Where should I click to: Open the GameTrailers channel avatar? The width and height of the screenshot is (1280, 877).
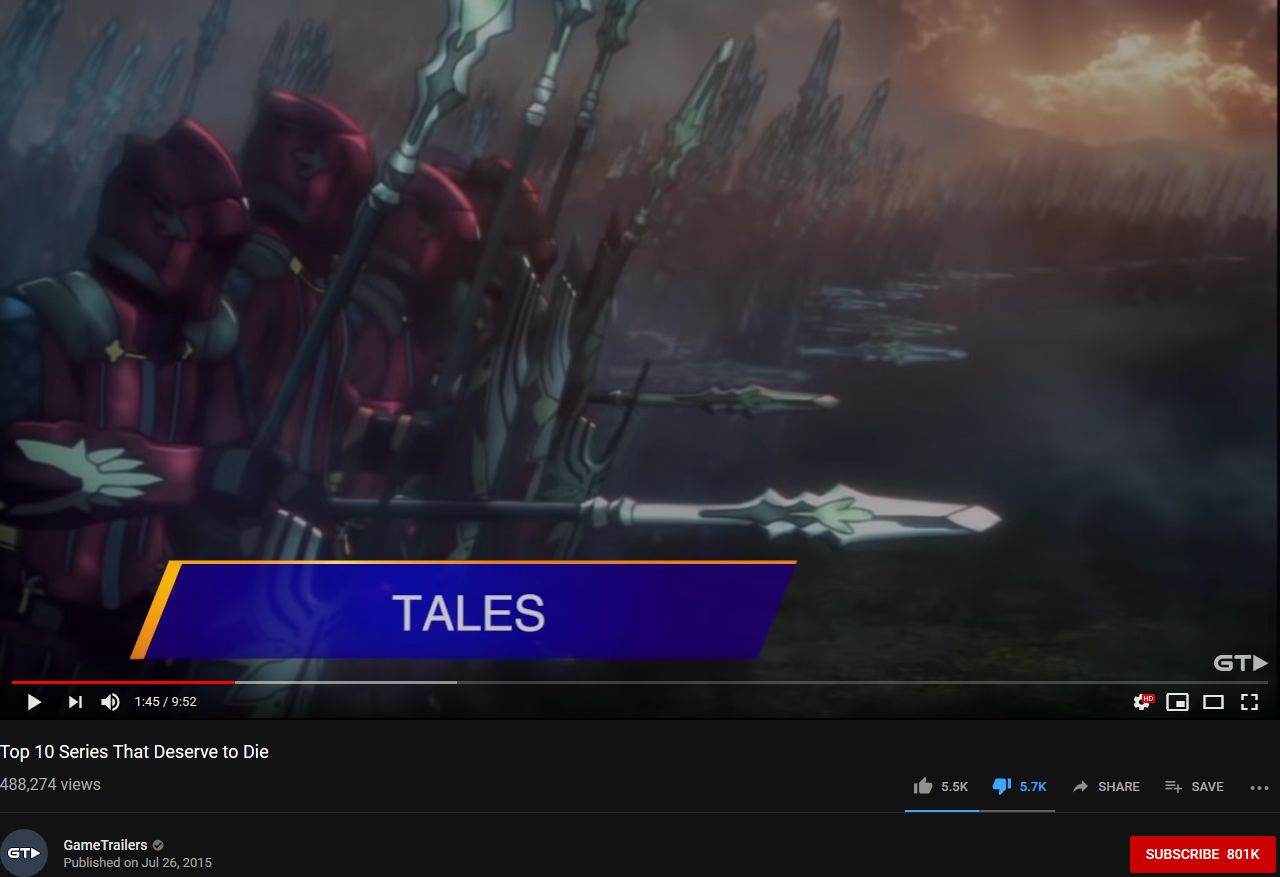pos(23,853)
